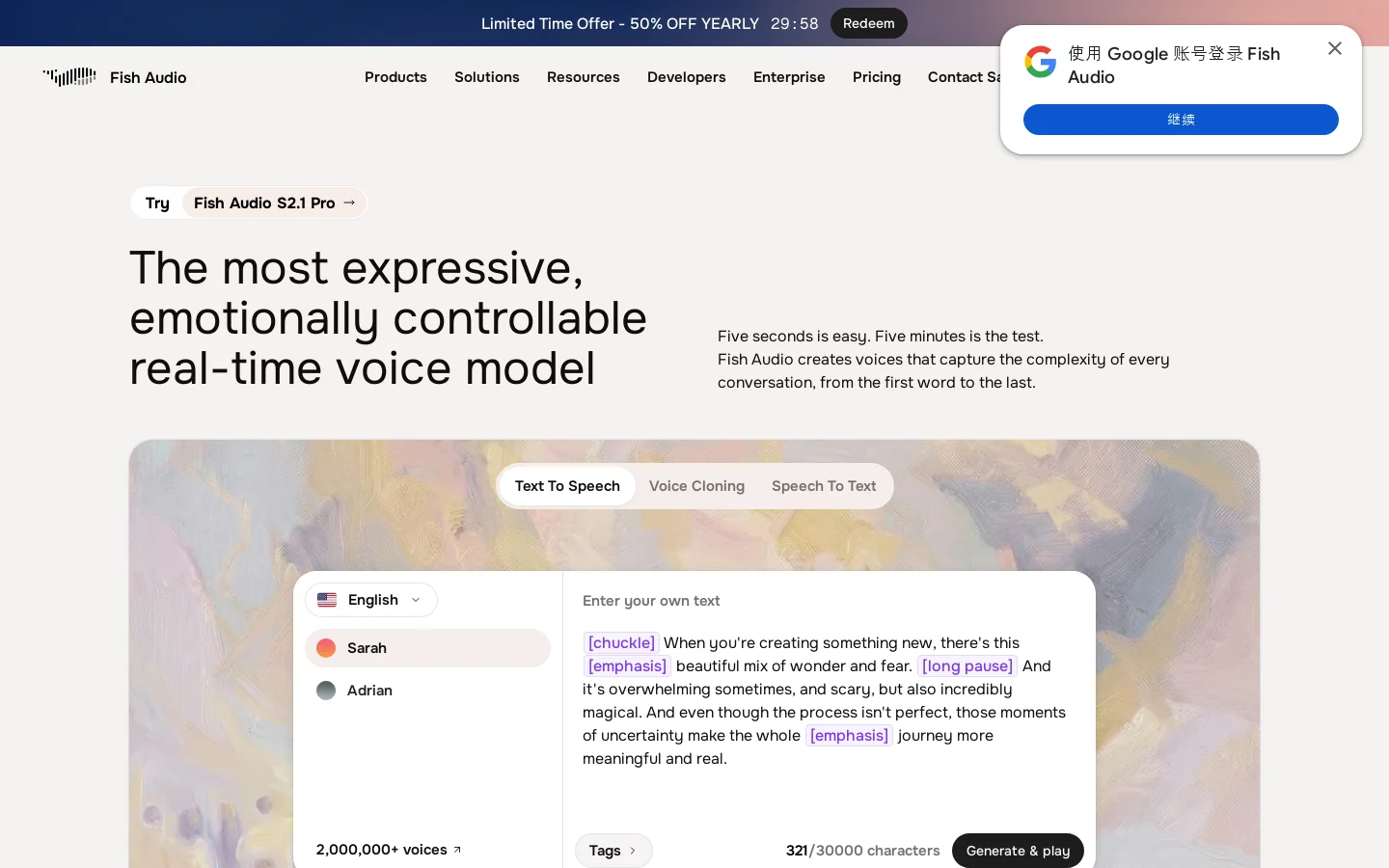This screenshot has height=868, width=1389.
Task: Click the Fish Audio brand name
Action: coord(149,77)
